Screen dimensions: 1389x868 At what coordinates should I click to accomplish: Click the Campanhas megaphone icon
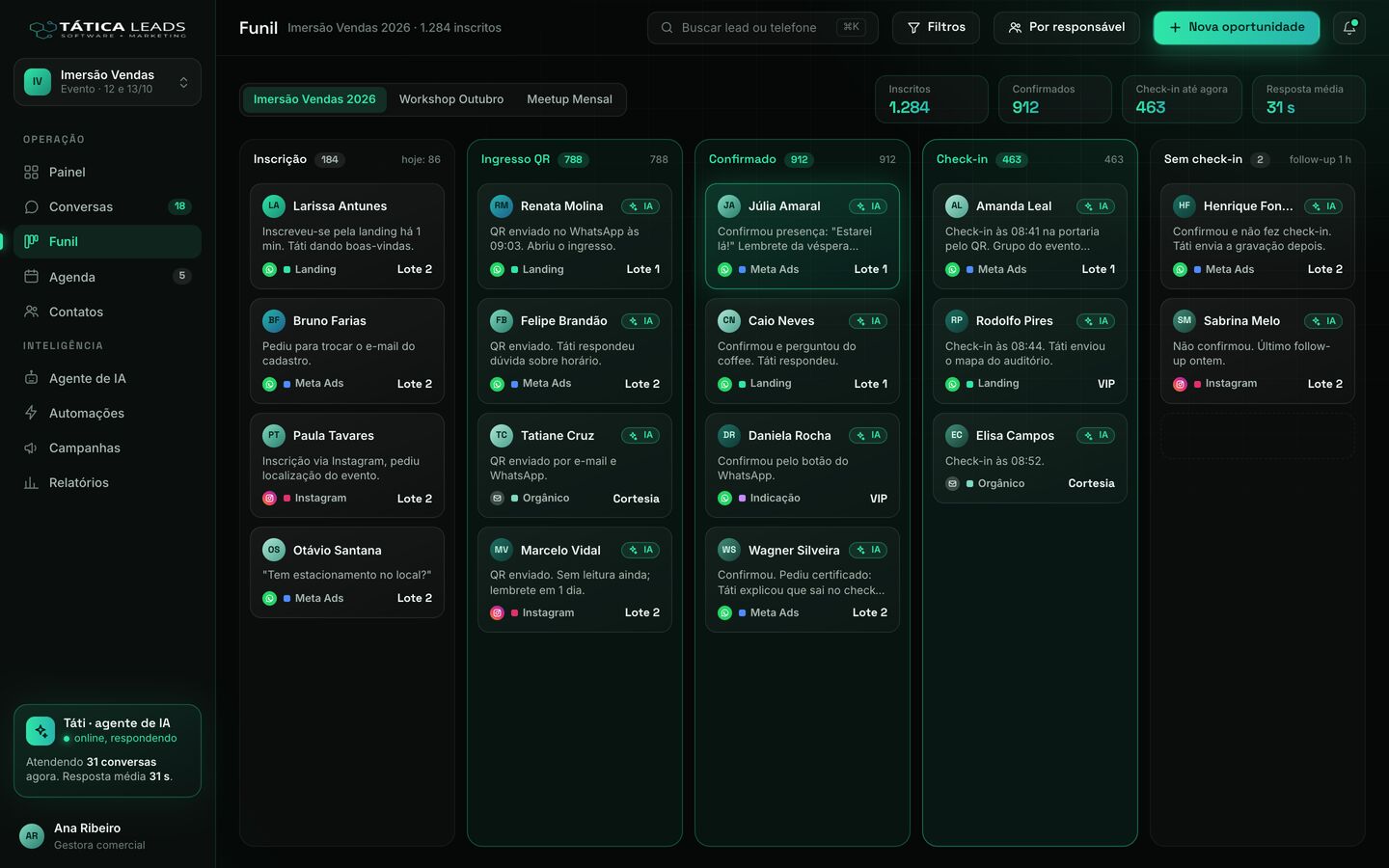[31, 448]
